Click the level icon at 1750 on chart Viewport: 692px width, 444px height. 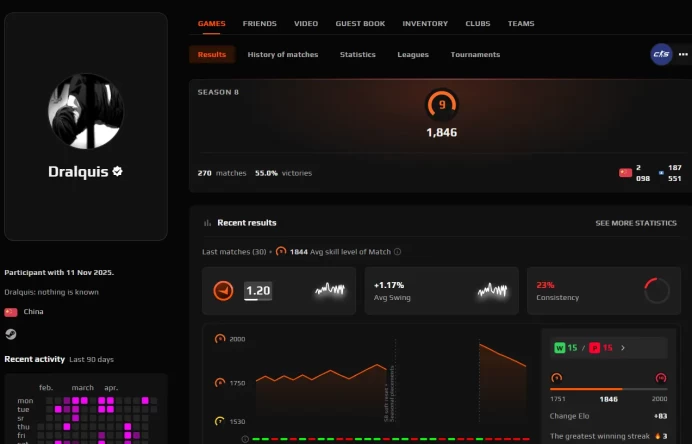tap(220, 383)
